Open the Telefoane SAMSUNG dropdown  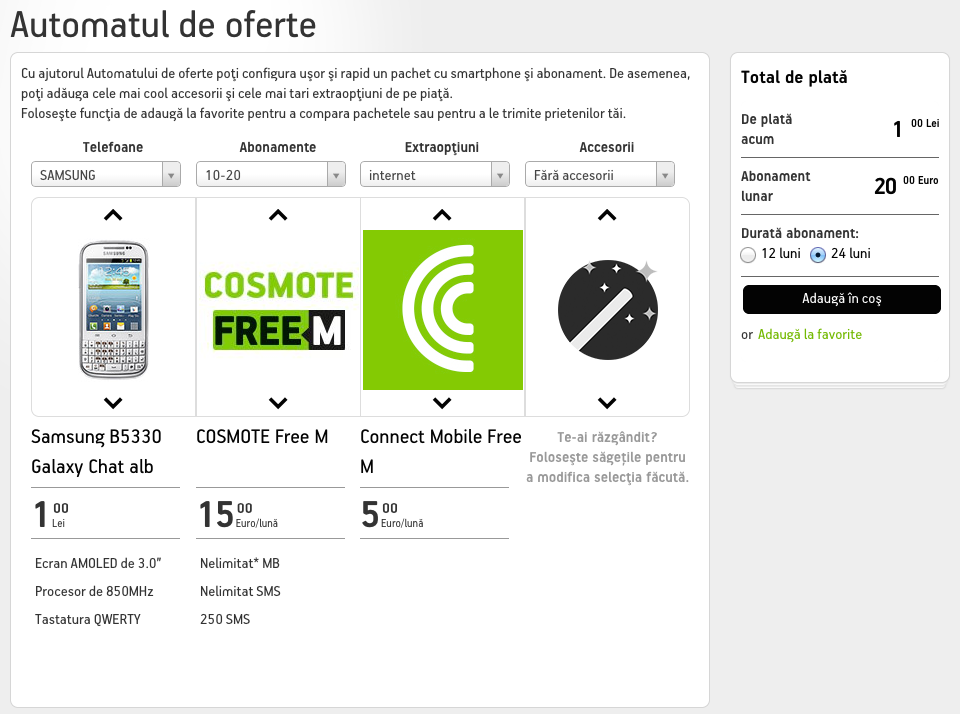click(106, 175)
